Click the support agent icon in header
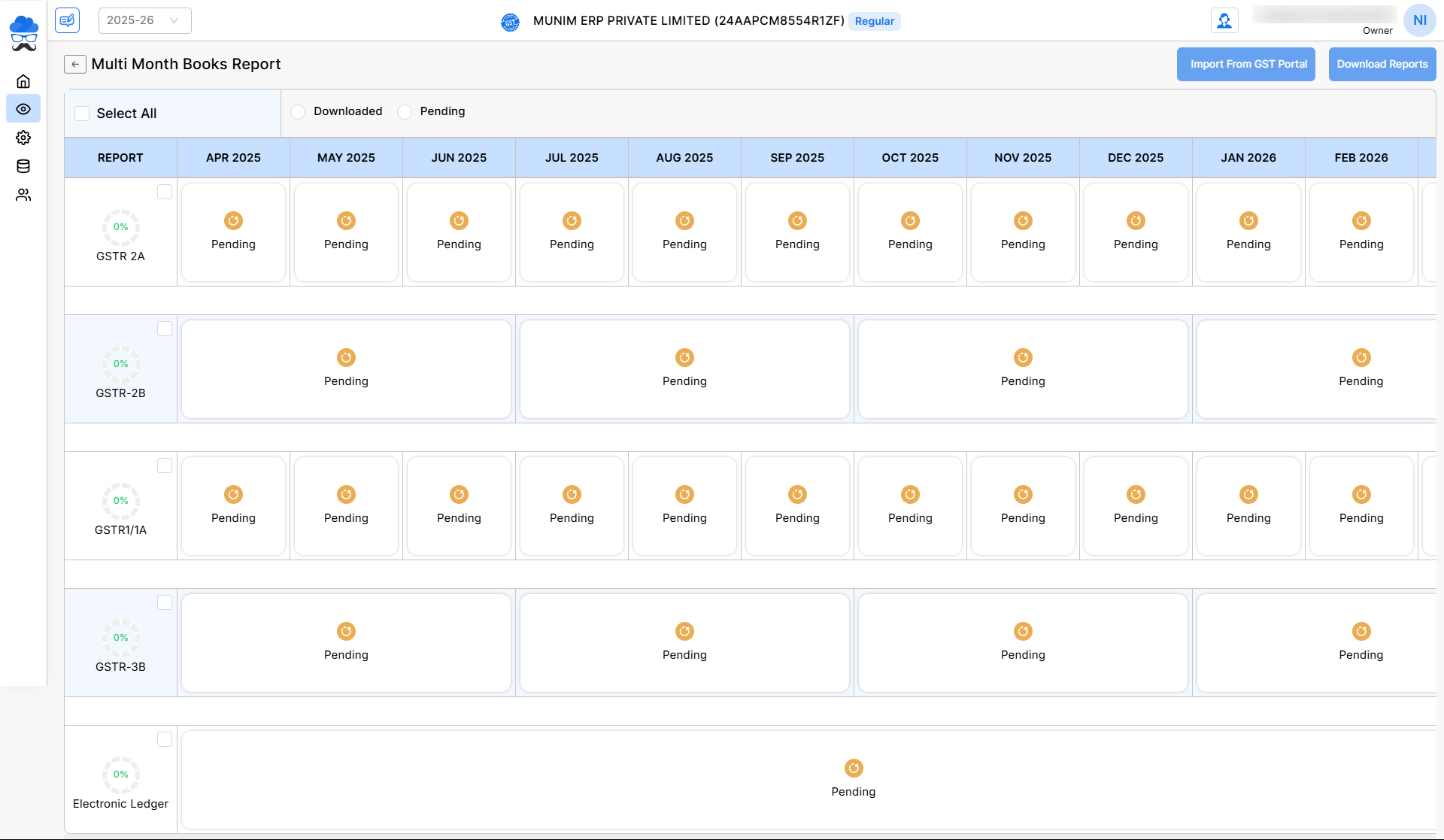 pos(1224,20)
